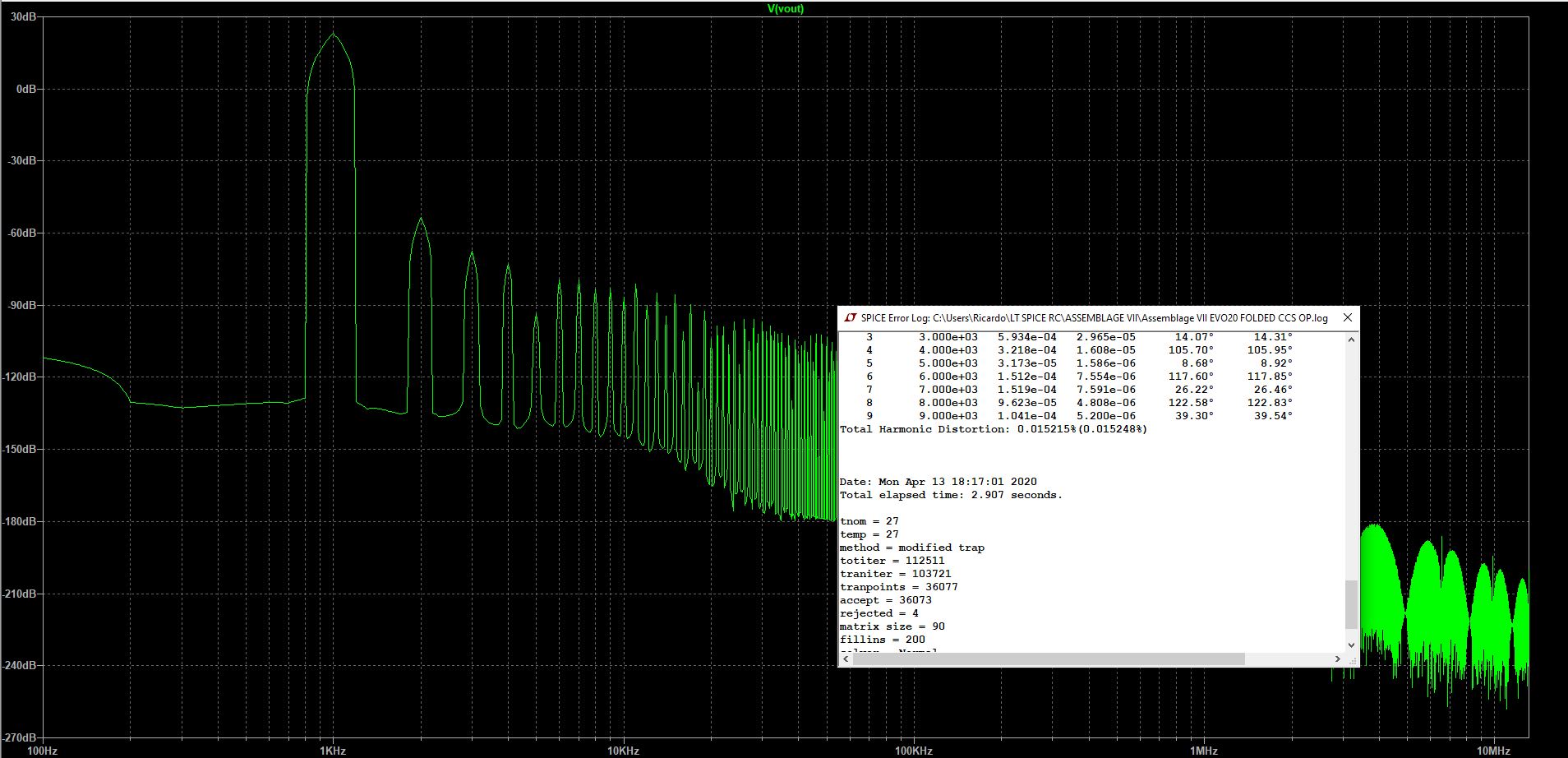The image size is (1568, 758).
Task: Click the 'totiter = 112511' log line
Action: tap(892, 561)
